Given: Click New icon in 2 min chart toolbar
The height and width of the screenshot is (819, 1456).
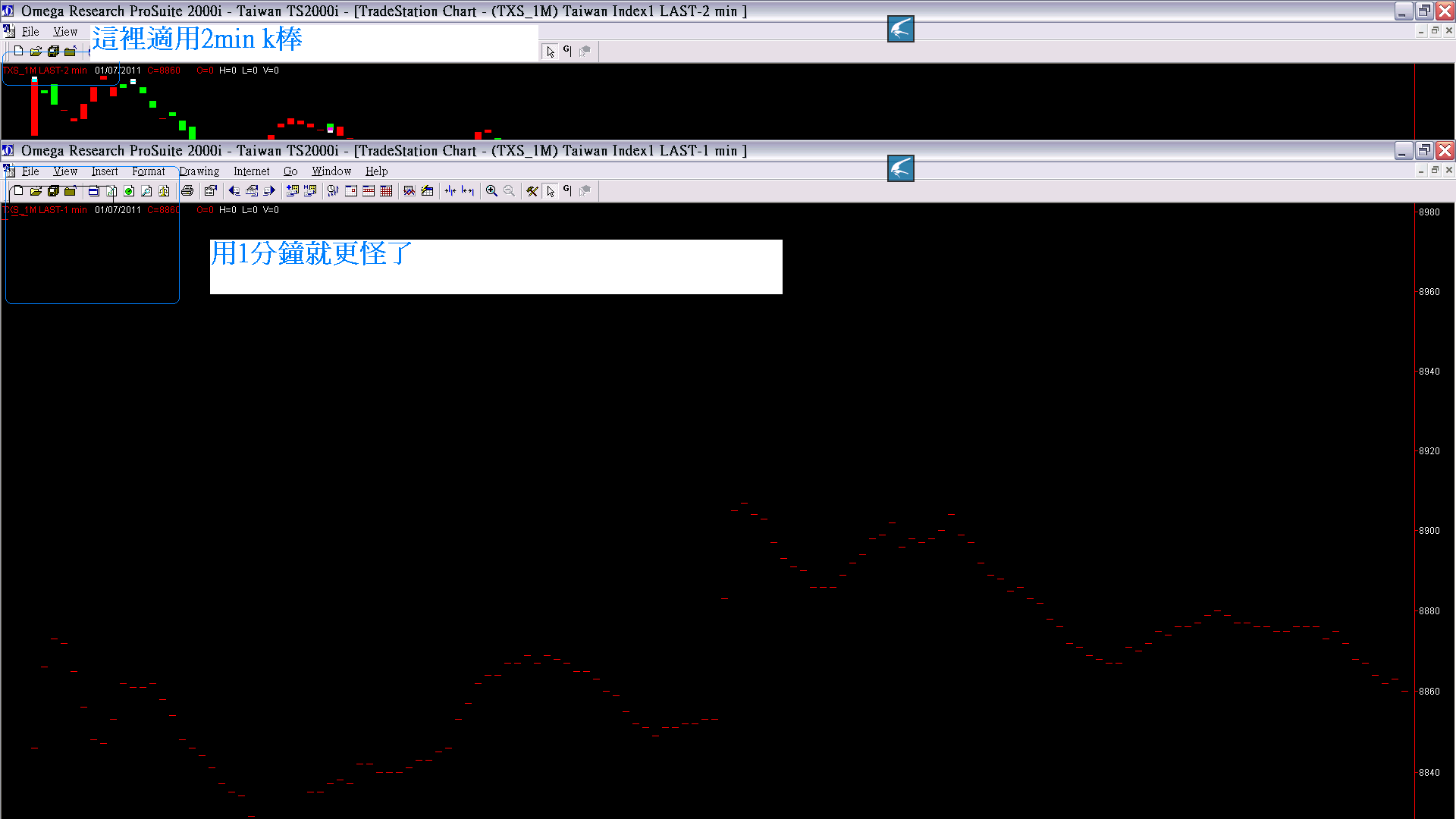Looking at the screenshot, I should point(18,52).
